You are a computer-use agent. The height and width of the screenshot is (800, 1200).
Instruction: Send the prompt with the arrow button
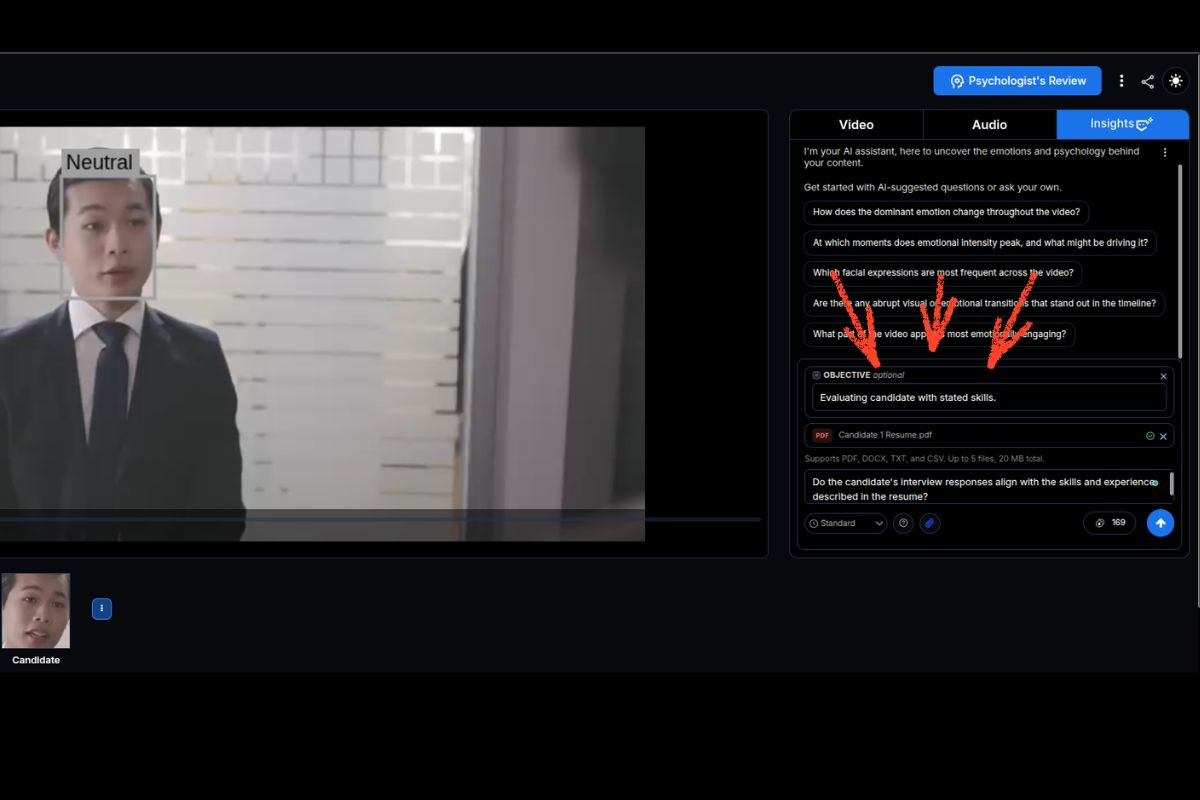tap(1160, 523)
